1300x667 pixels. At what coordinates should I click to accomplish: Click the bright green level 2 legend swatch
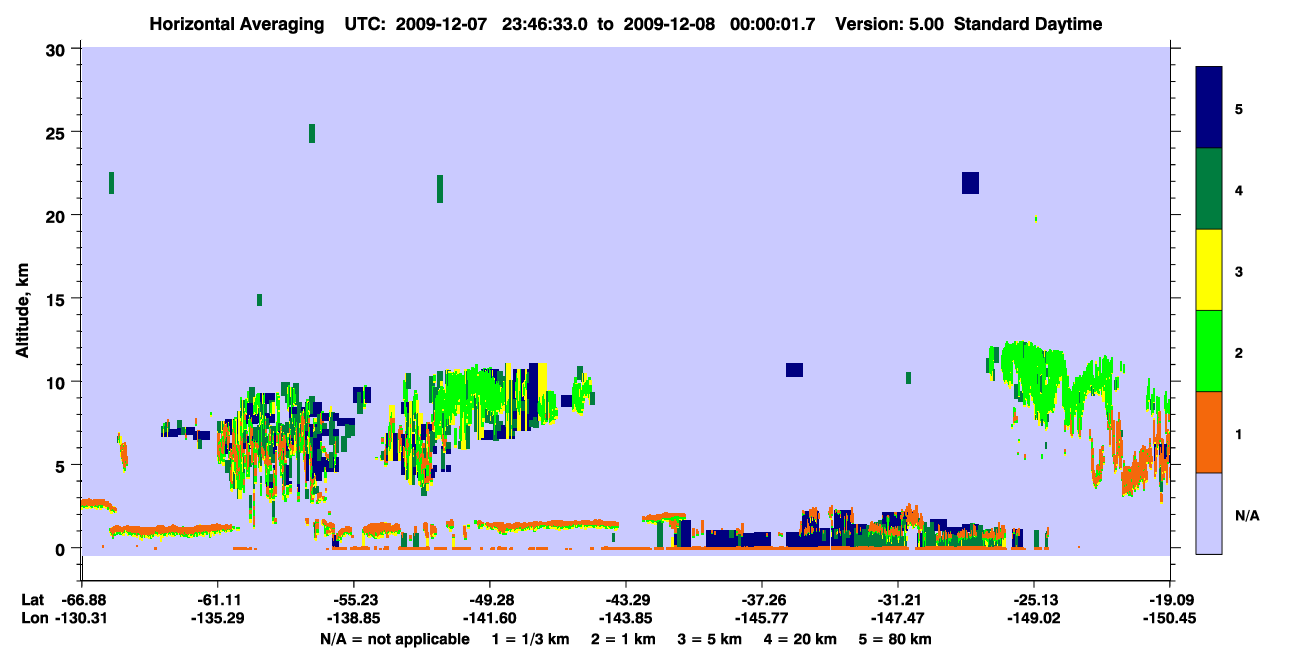point(1209,351)
